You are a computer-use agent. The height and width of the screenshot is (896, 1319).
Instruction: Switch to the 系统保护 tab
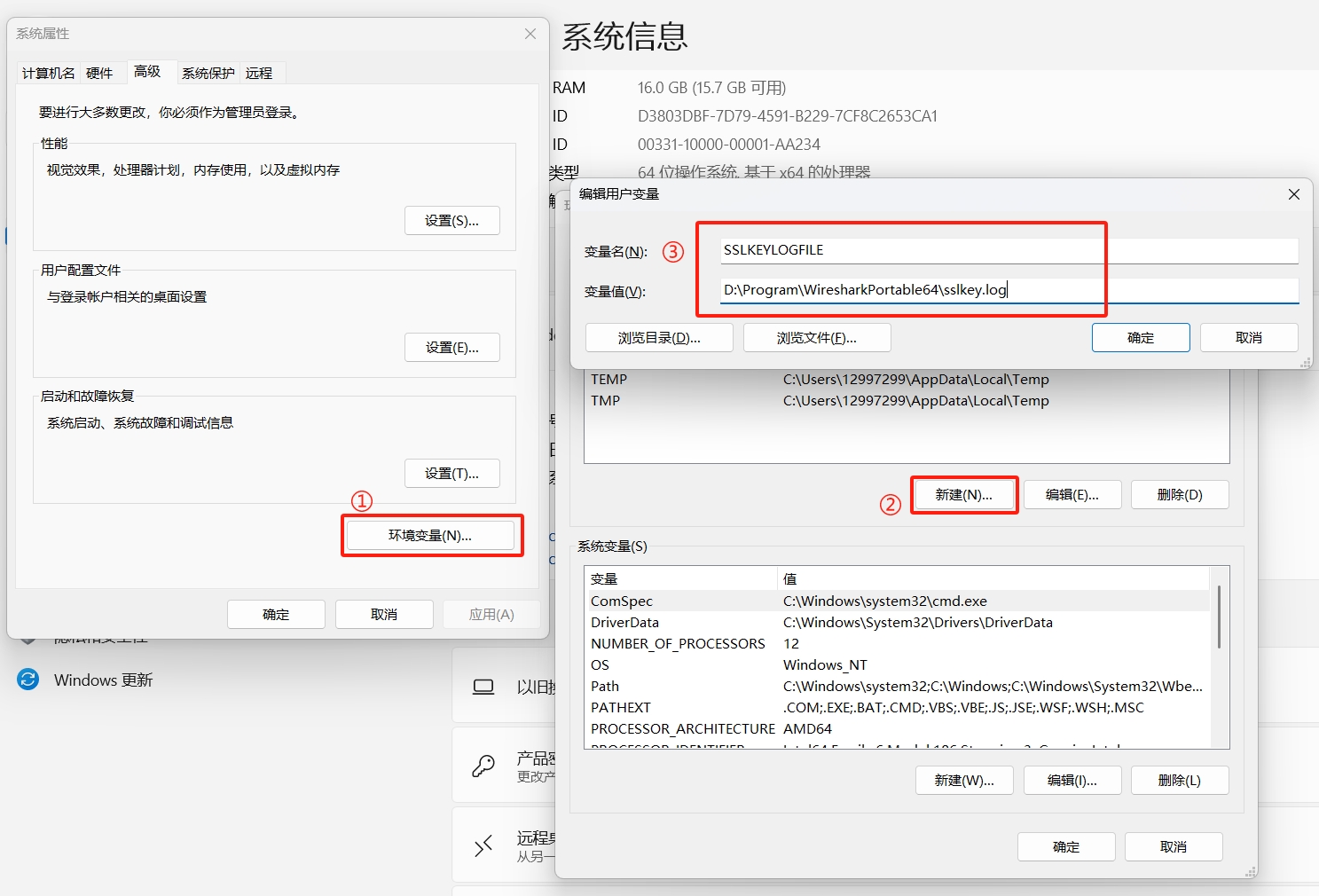[x=207, y=73]
